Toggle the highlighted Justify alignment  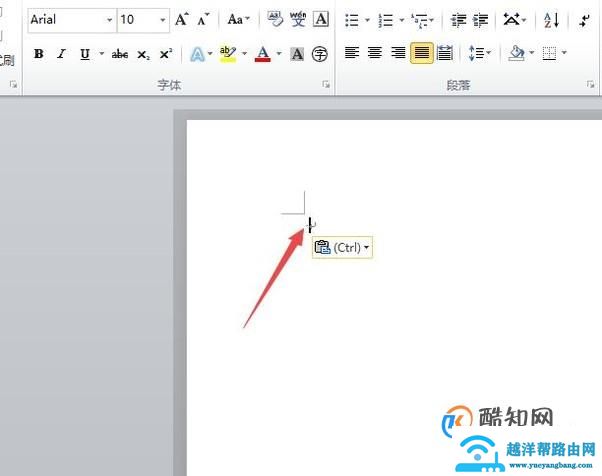[x=422, y=53]
